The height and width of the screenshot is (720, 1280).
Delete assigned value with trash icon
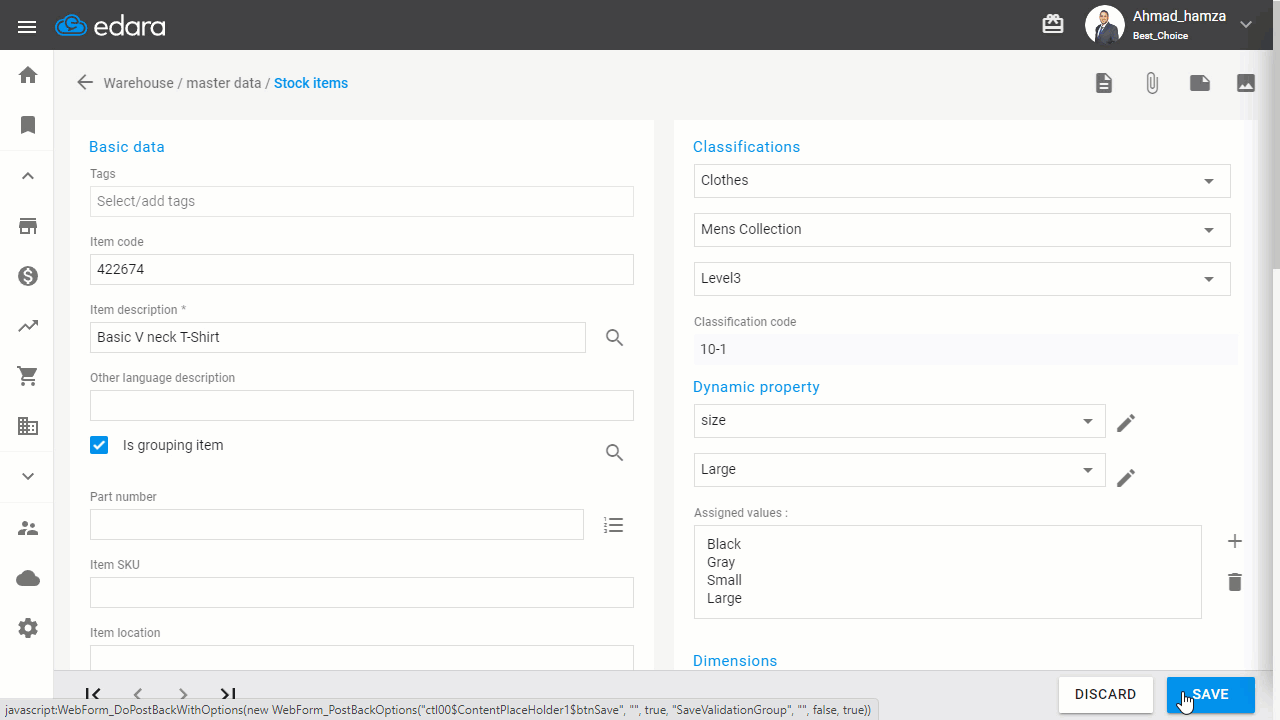[x=1235, y=582]
